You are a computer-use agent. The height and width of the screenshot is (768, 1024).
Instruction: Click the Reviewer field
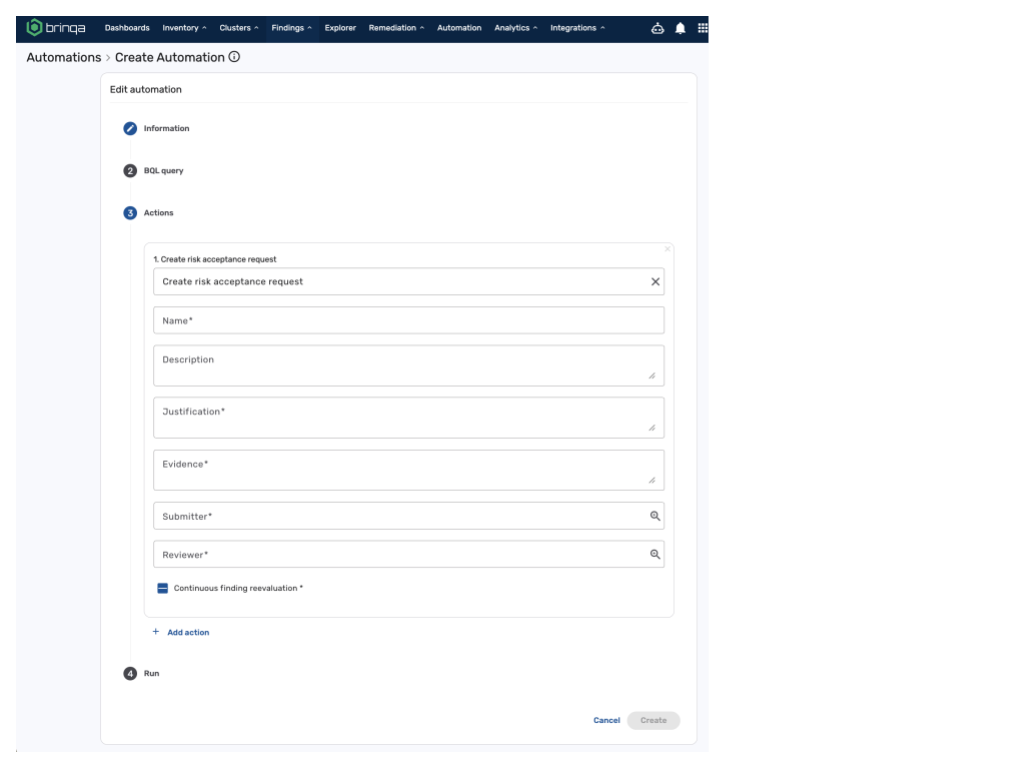[409, 554]
